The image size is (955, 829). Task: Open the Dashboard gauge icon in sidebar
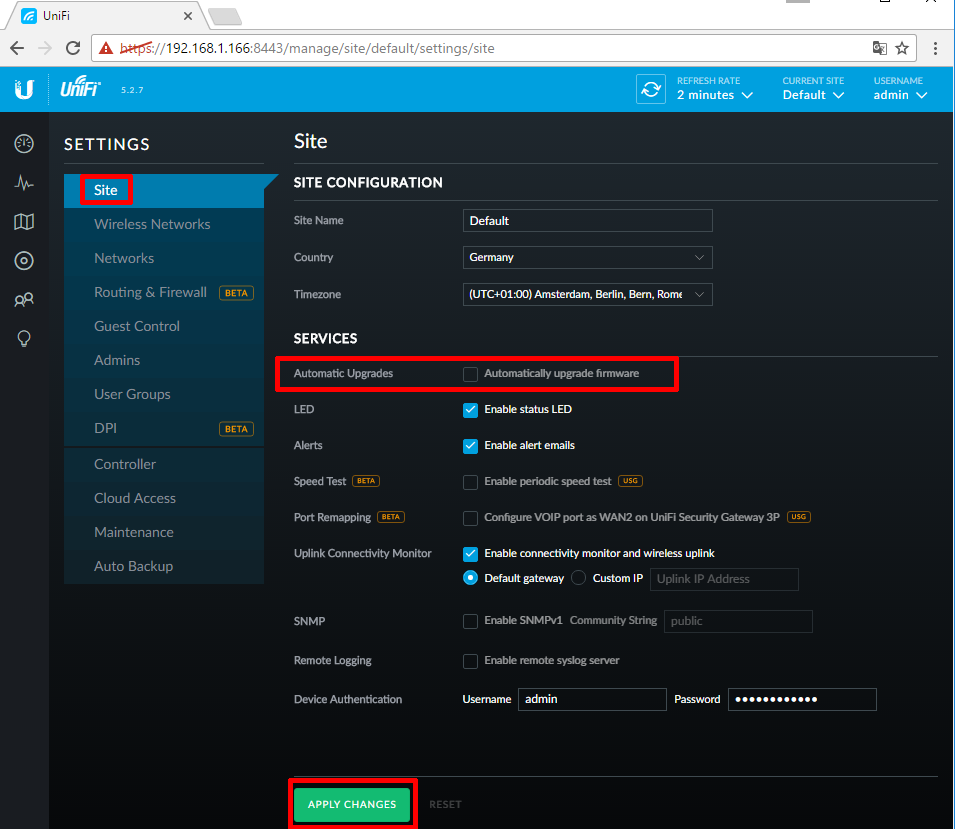(24, 144)
